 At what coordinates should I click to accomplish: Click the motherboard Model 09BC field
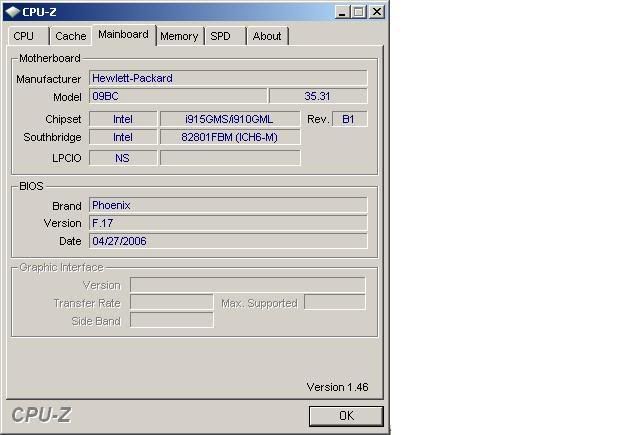(x=178, y=96)
